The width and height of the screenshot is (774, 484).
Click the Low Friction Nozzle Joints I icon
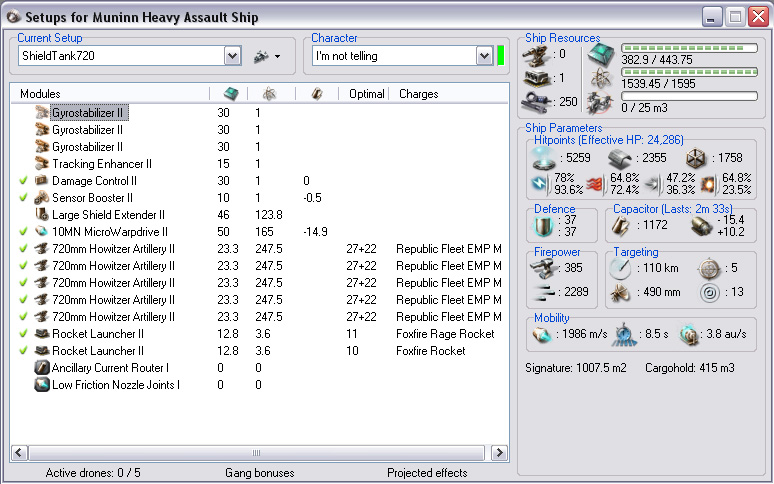42,385
